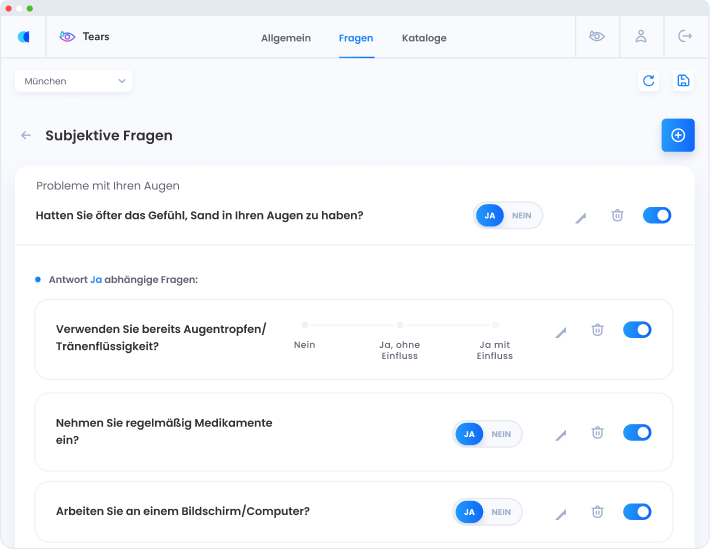Click the save disk icon
Screen dimensions: 711x549
(x=683, y=81)
